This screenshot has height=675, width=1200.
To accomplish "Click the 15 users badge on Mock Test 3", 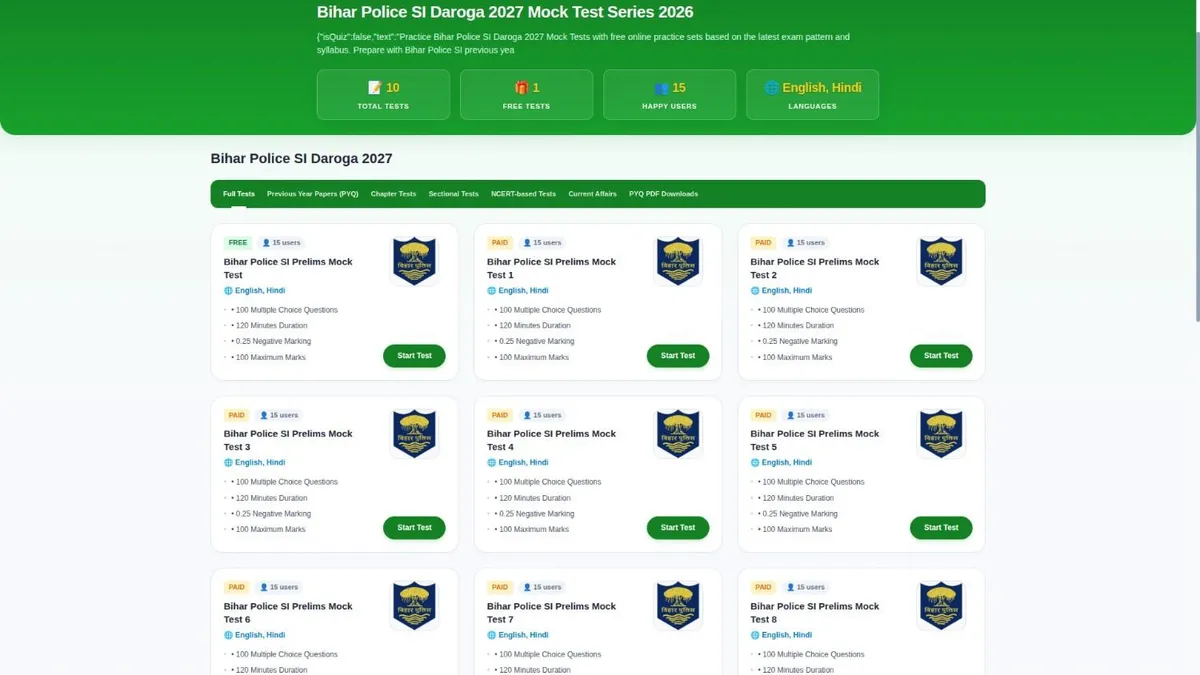I will click(280, 415).
